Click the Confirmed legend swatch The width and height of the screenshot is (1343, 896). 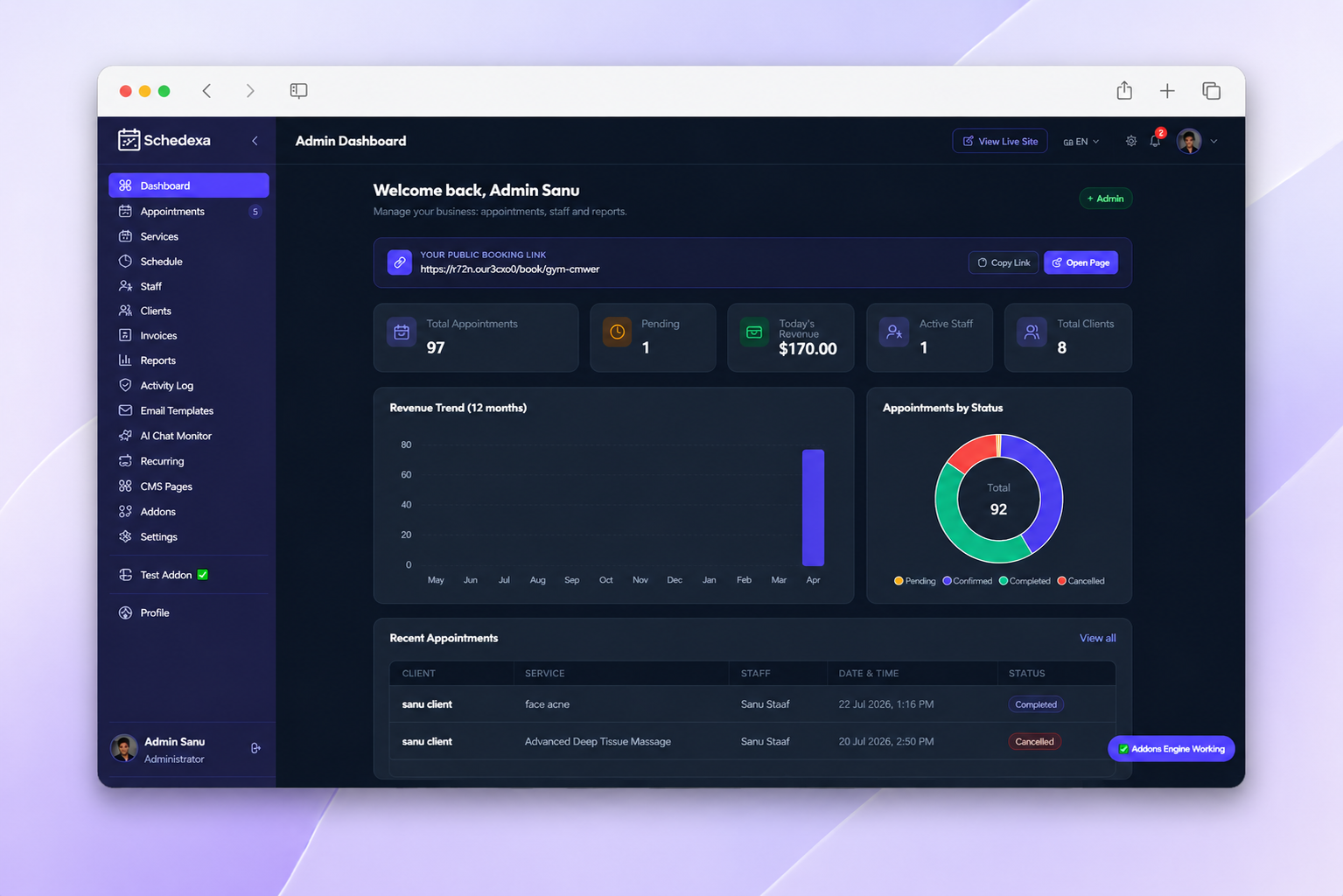pyautogui.click(x=947, y=581)
